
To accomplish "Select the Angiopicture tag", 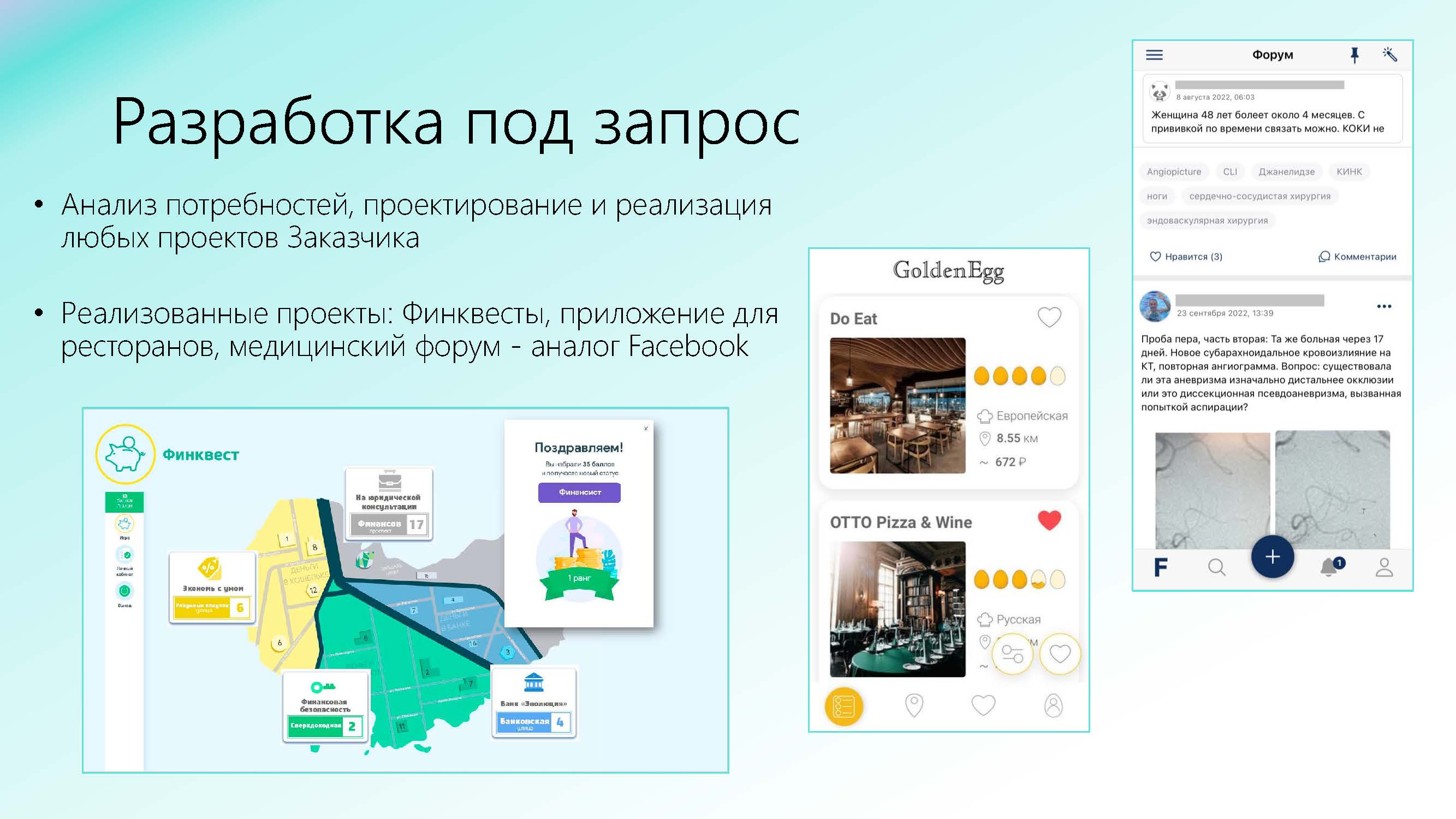I will click(1173, 172).
